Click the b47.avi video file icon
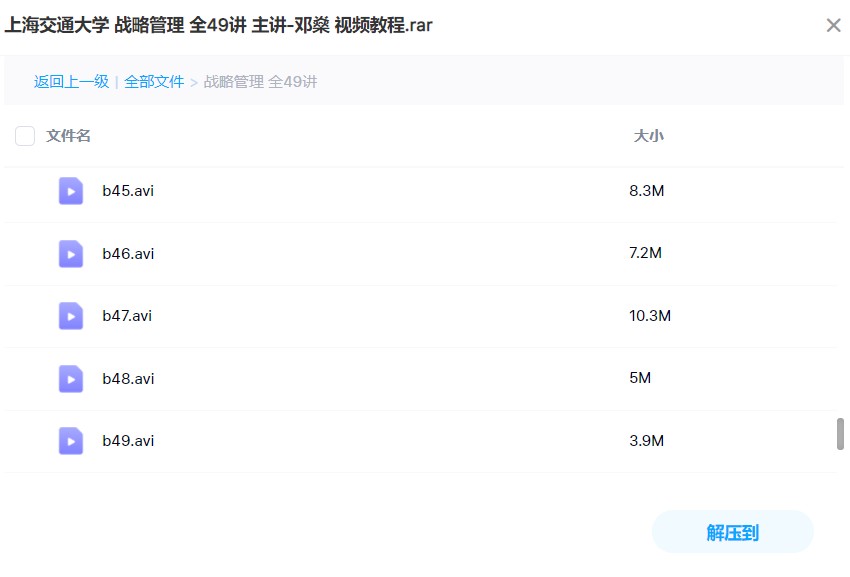The width and height of the screenshot is (850, 577). [70, 316]
